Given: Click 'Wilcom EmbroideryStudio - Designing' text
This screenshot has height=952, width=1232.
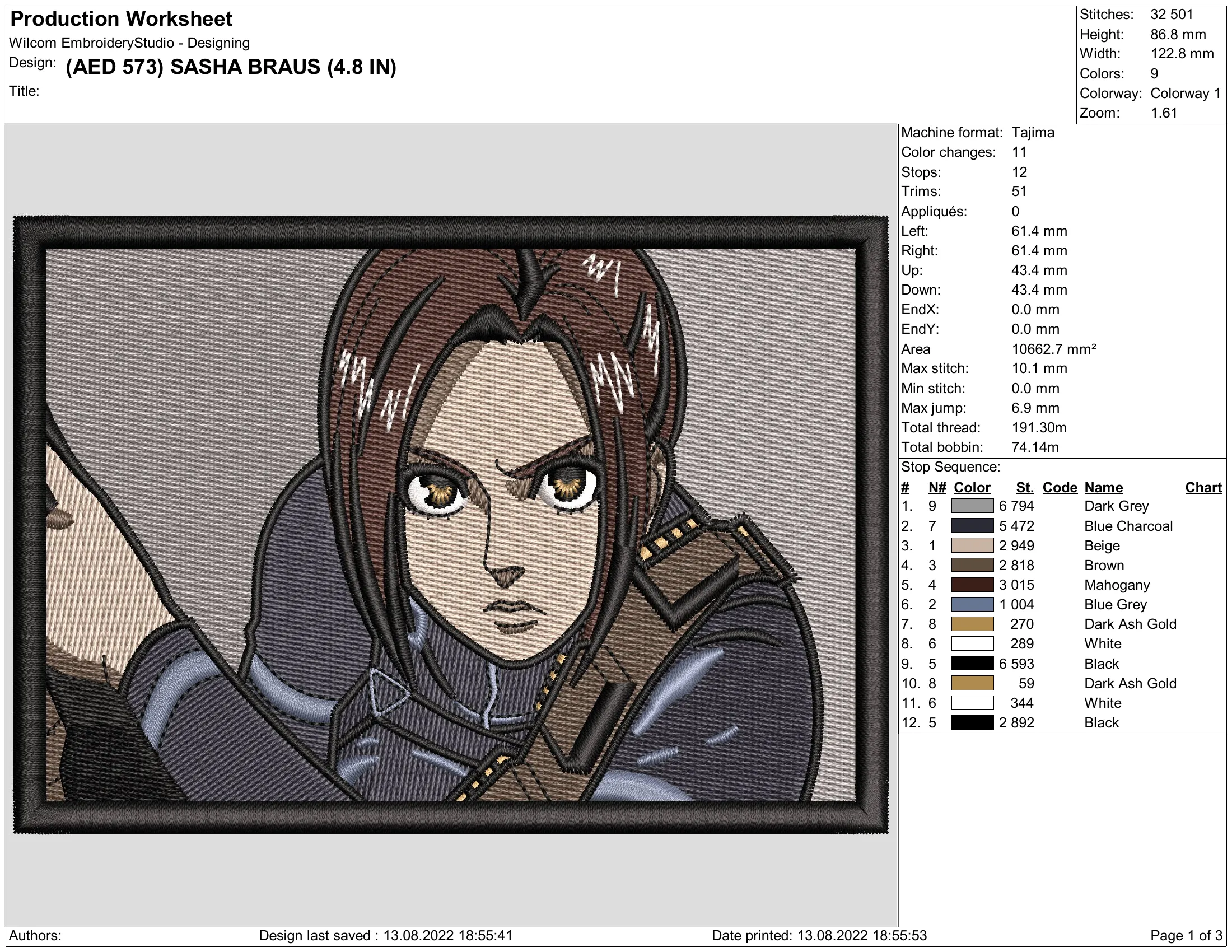Looking at the screenshot, I should click(x=130, y=43).
